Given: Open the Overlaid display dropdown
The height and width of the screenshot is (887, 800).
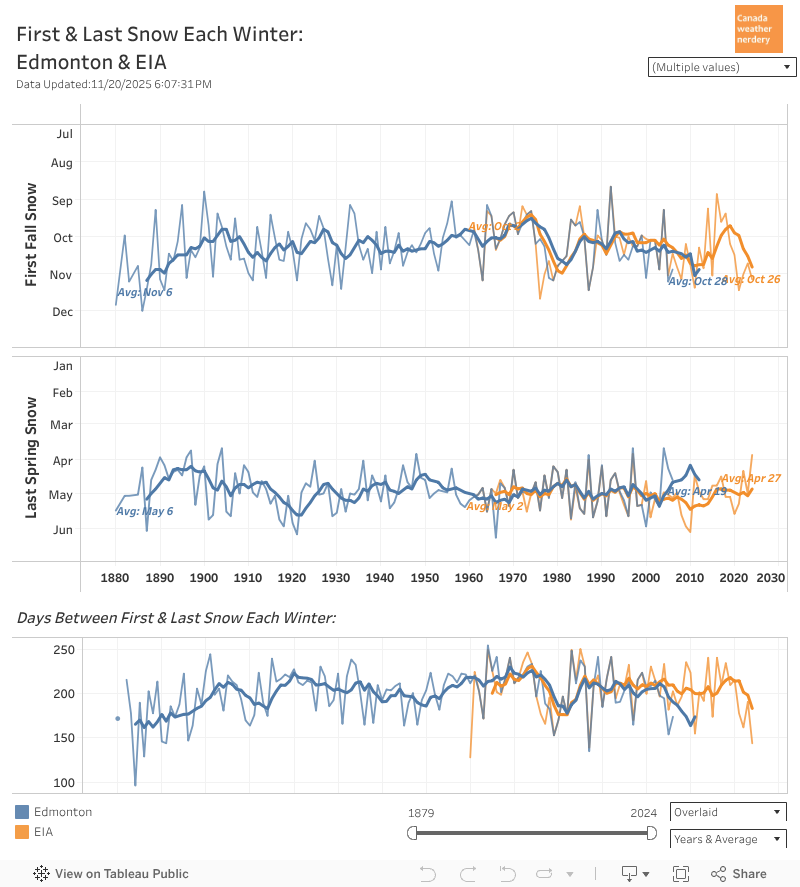Looking at the screenshot, I should coord(728,812).
